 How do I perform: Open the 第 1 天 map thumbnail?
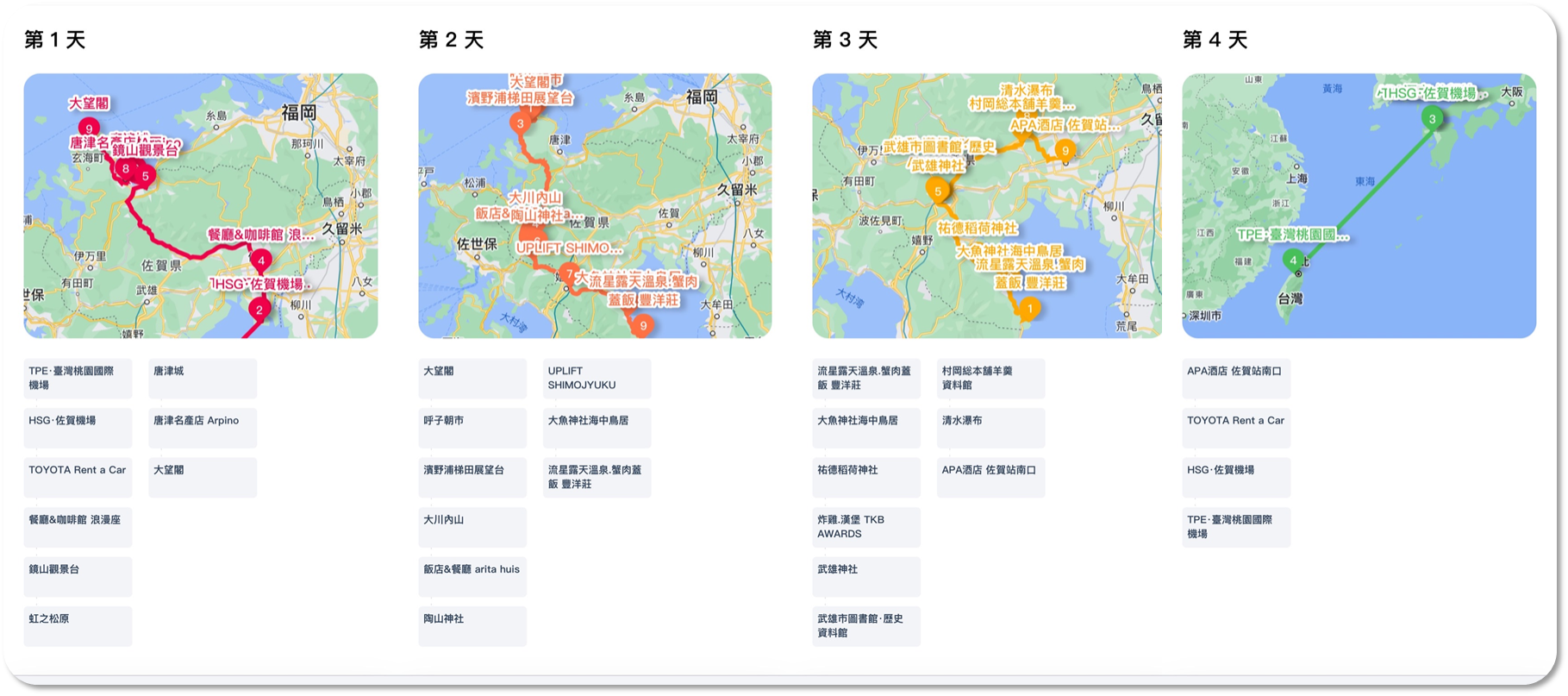[201, 205]
